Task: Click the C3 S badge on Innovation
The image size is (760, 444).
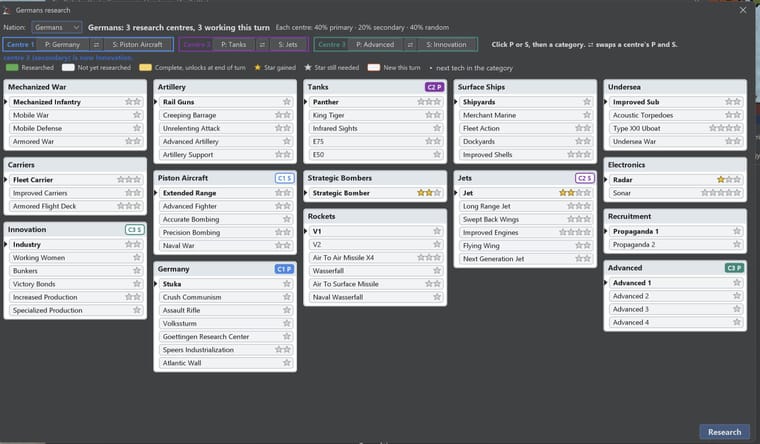Action: [134, 230]
